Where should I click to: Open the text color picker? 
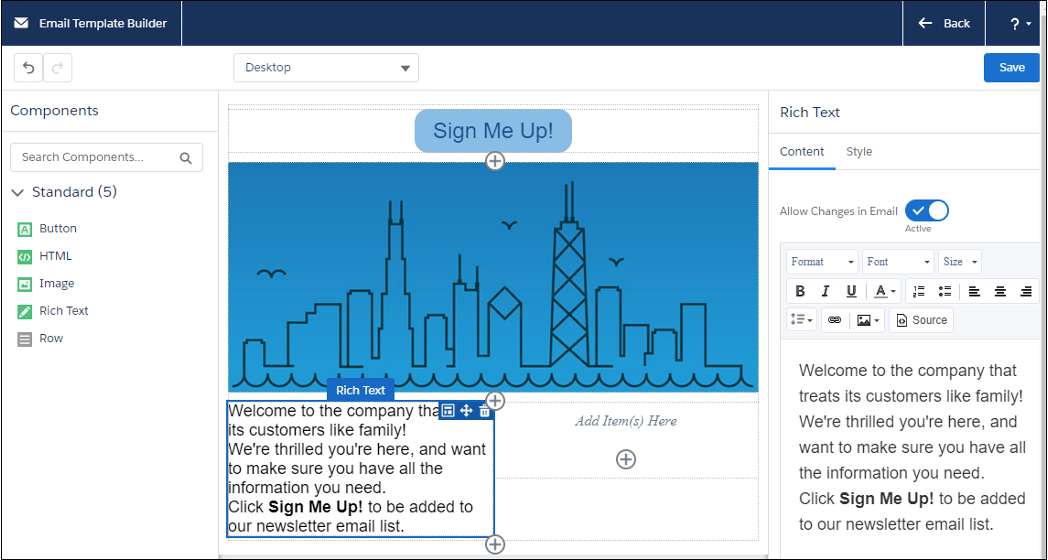click(884, 291)
